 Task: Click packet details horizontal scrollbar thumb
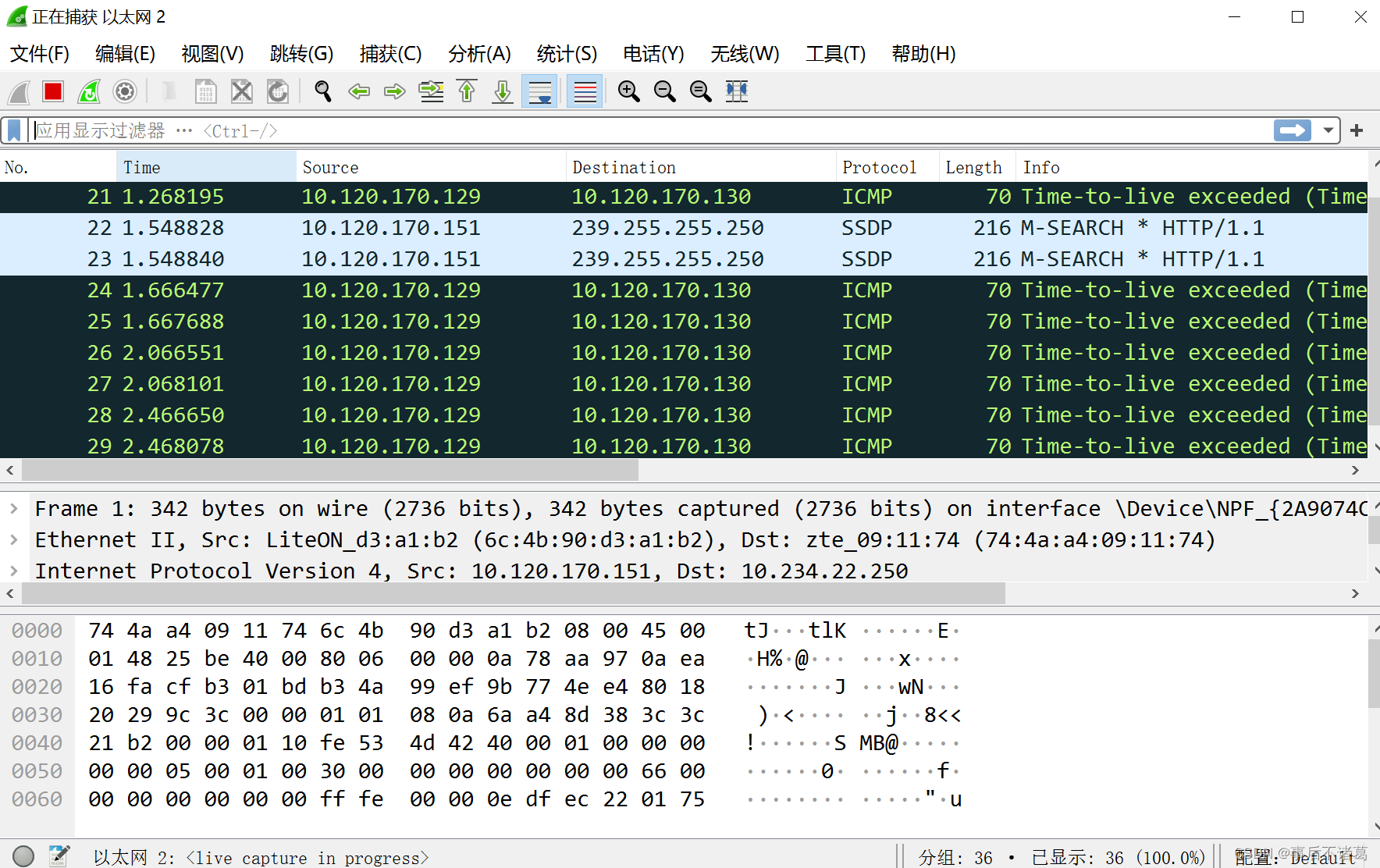(x=514, y=594)
